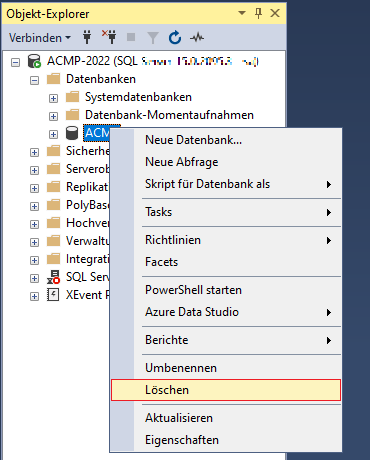
Task: Expand the PolyBase folder node
Action: [x=34, y=206]
